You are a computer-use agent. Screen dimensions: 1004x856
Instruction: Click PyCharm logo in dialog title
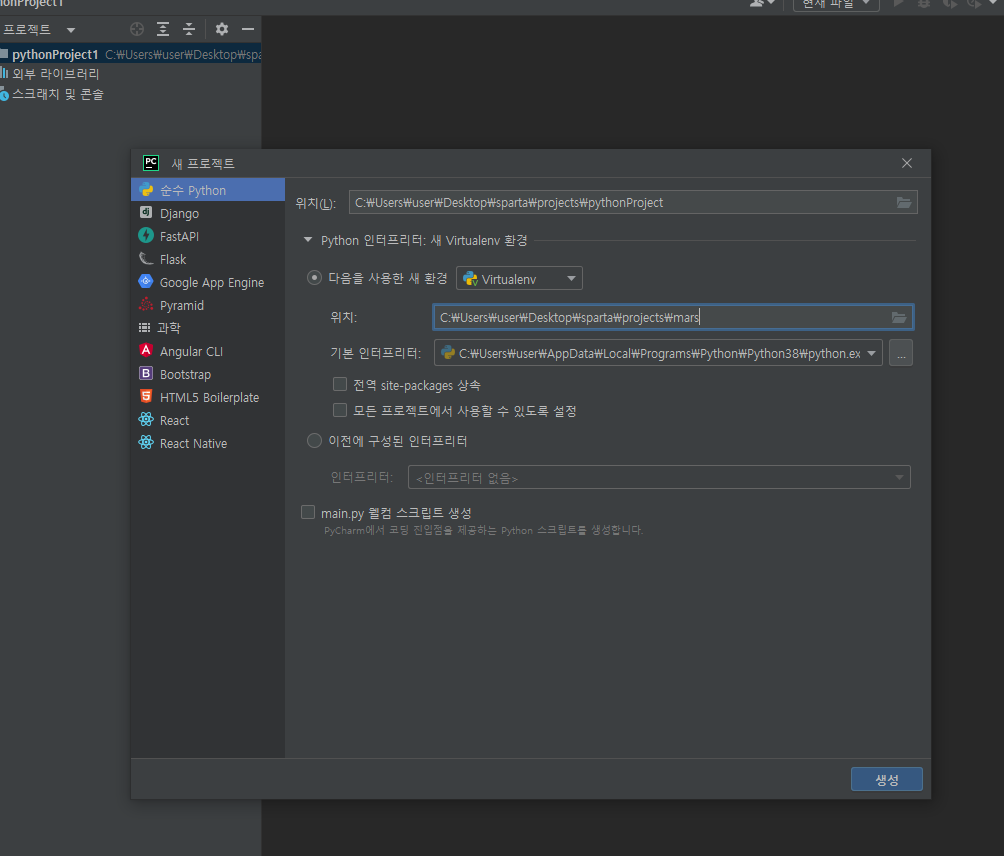[151, 163]
